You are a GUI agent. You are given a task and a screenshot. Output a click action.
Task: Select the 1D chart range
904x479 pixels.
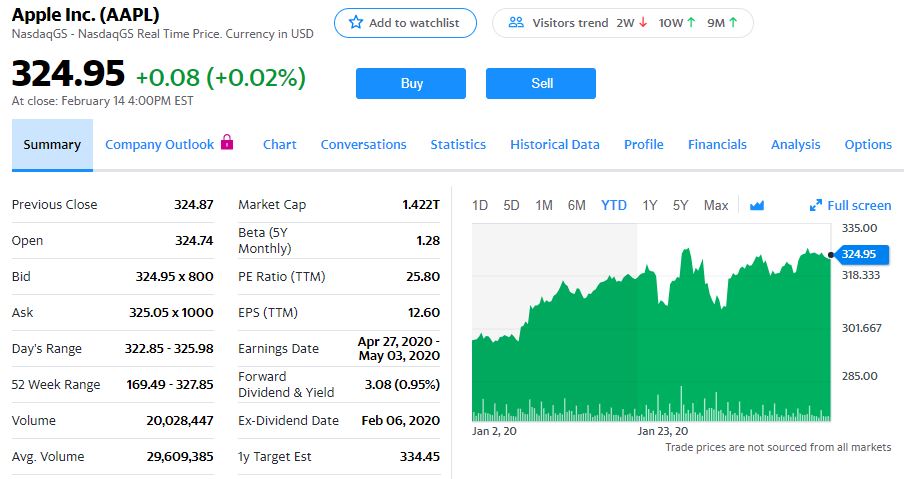(480, 205)
